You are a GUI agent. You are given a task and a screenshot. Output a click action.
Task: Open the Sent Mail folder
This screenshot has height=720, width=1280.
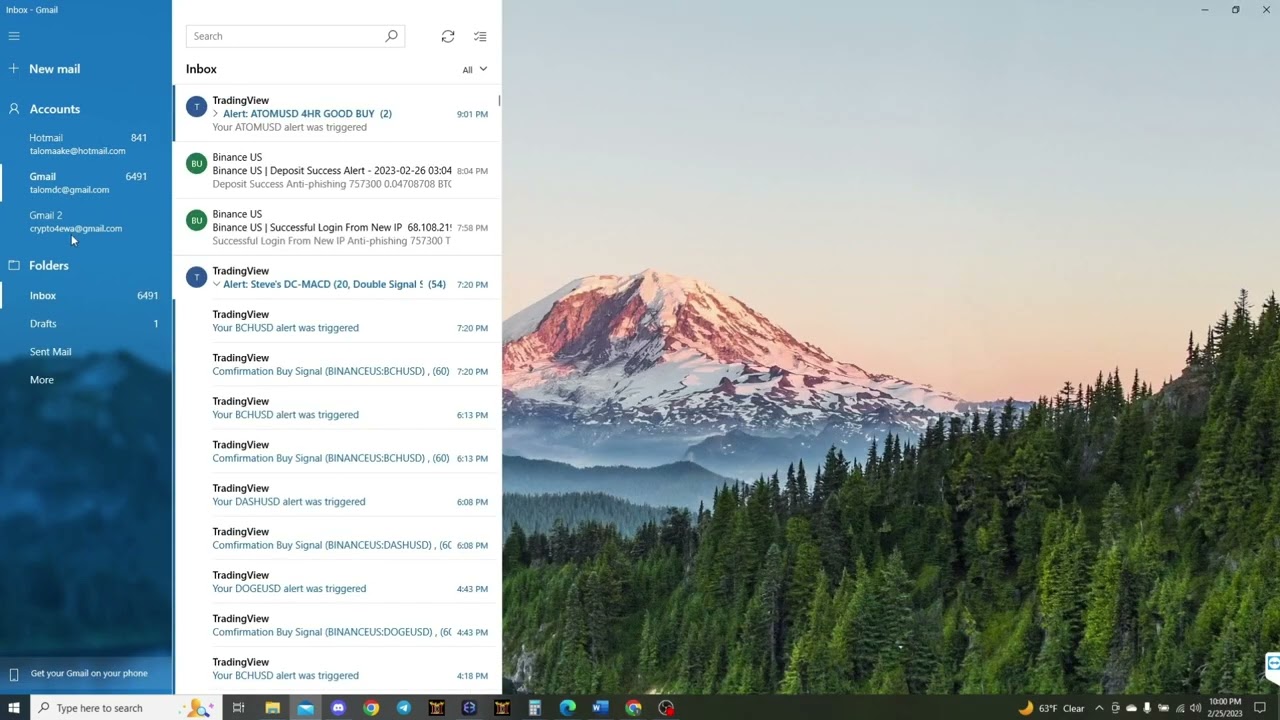pos(86,352)
